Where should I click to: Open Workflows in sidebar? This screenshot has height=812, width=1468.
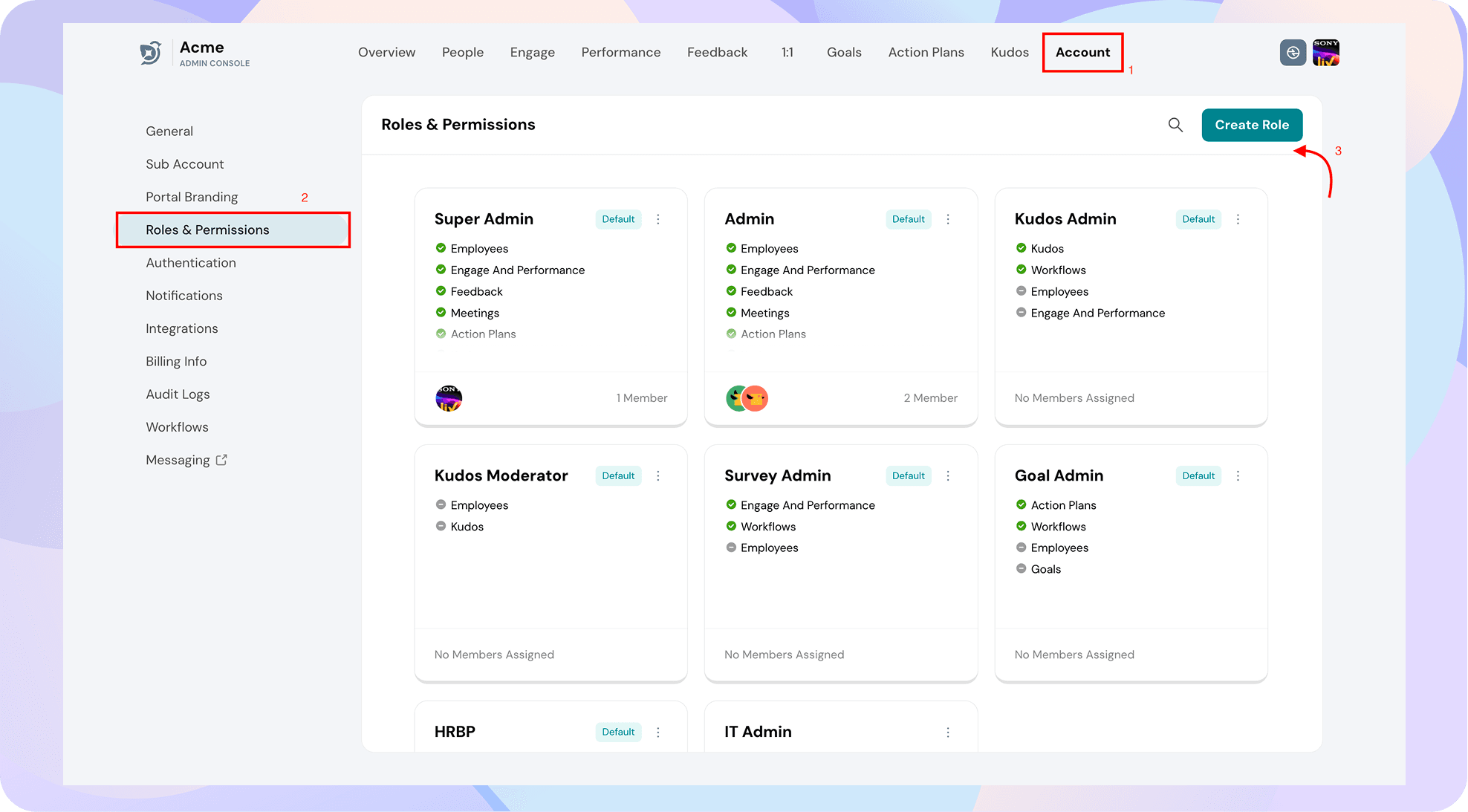pos(177,427)
